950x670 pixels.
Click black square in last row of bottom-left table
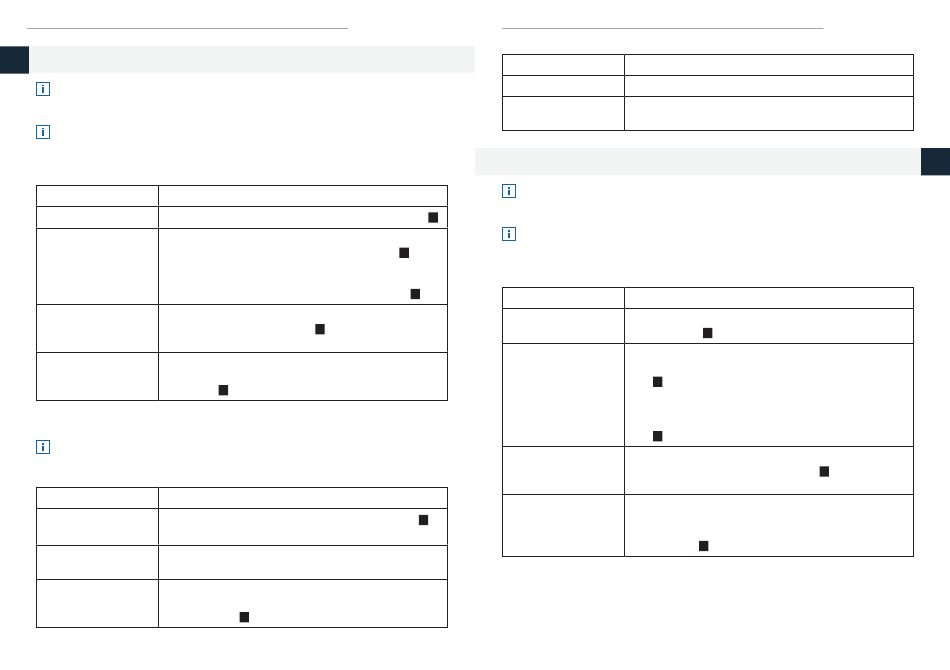coord(244,617)
